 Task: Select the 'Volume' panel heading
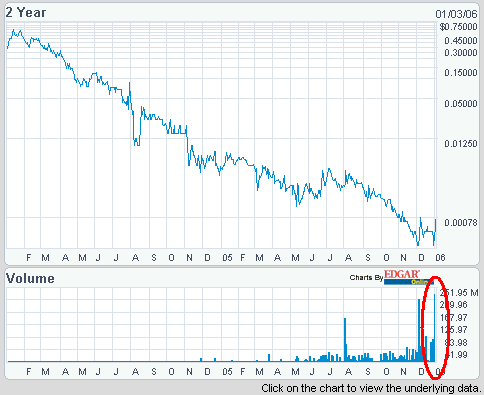[30, 278]
